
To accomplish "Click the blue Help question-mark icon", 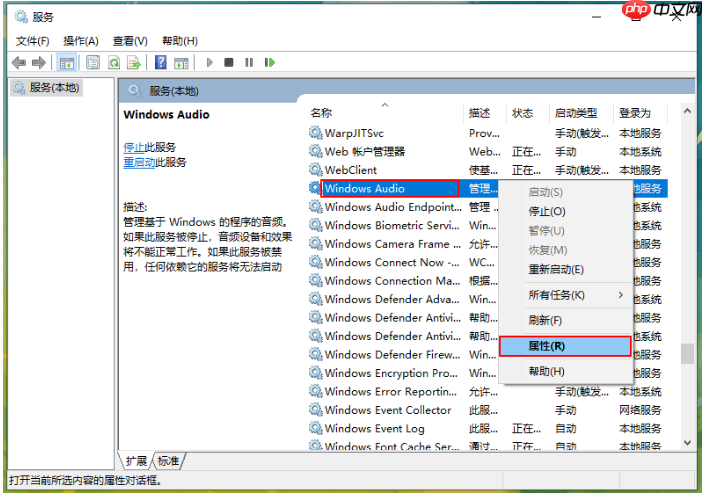I will coord(161,62).
